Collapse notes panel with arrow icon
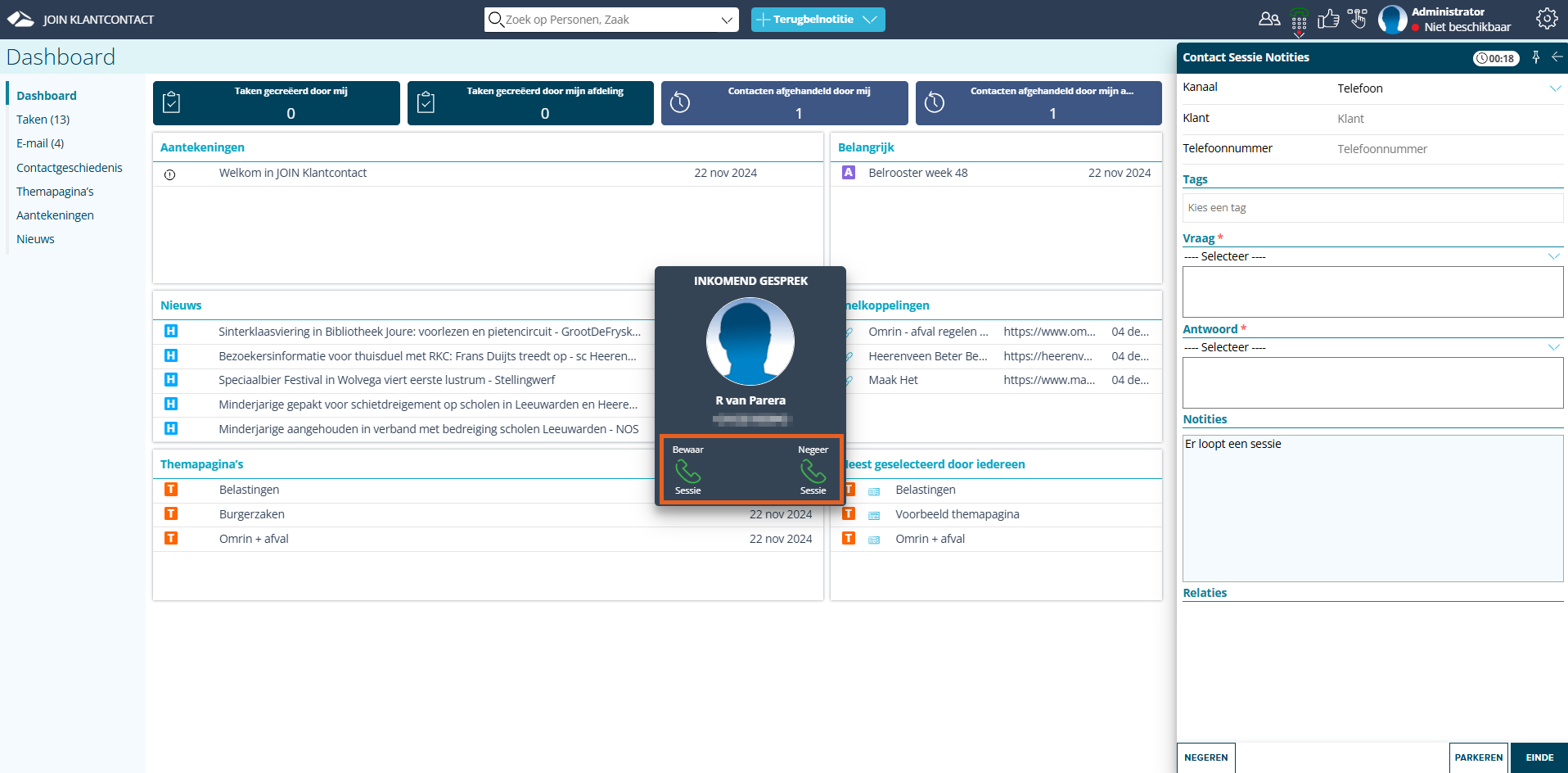The image size is (1568, 773). click(1557, 57)
